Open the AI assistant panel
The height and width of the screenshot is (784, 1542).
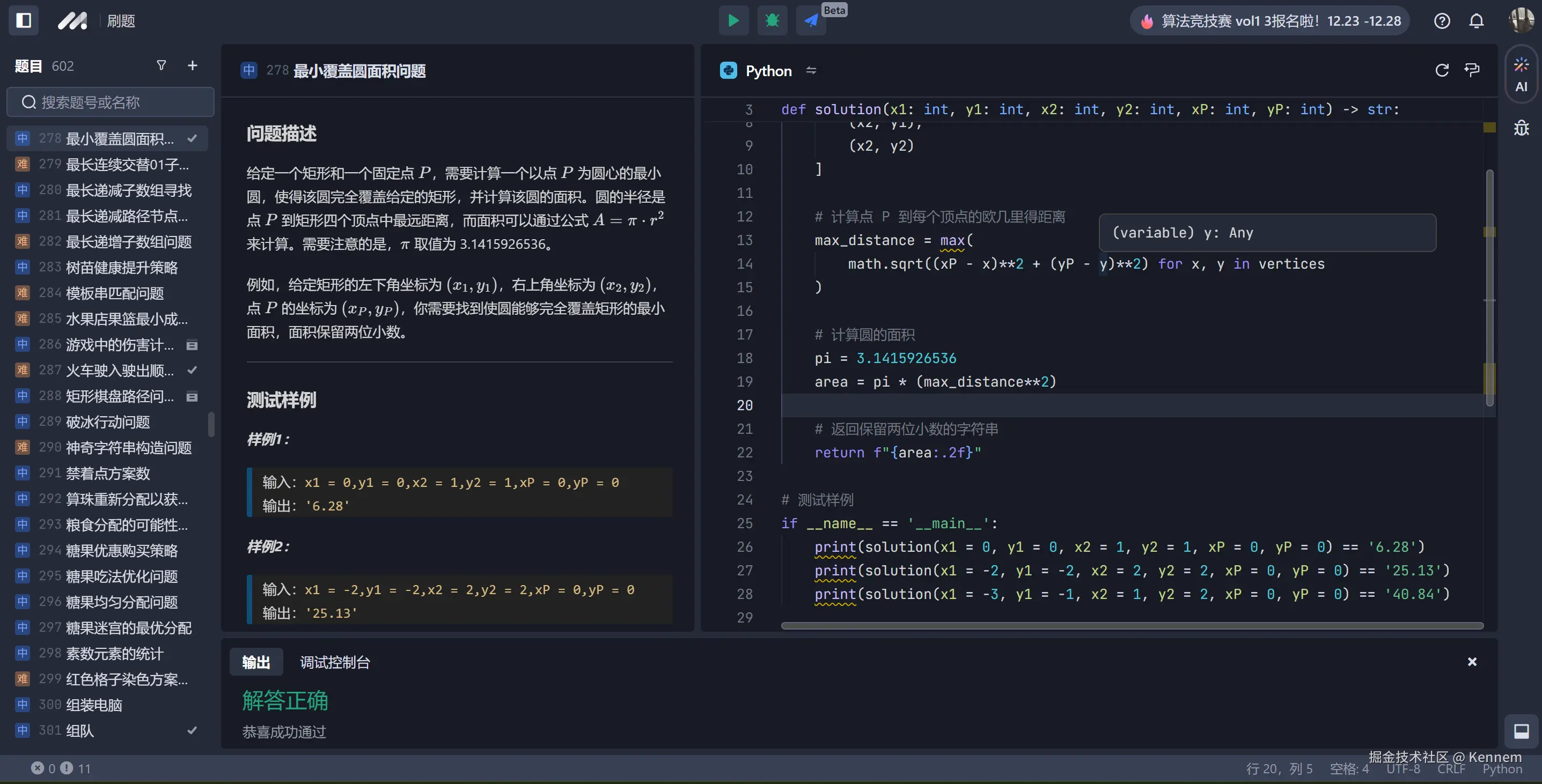pyautogui.click(x=1521, y=73)
